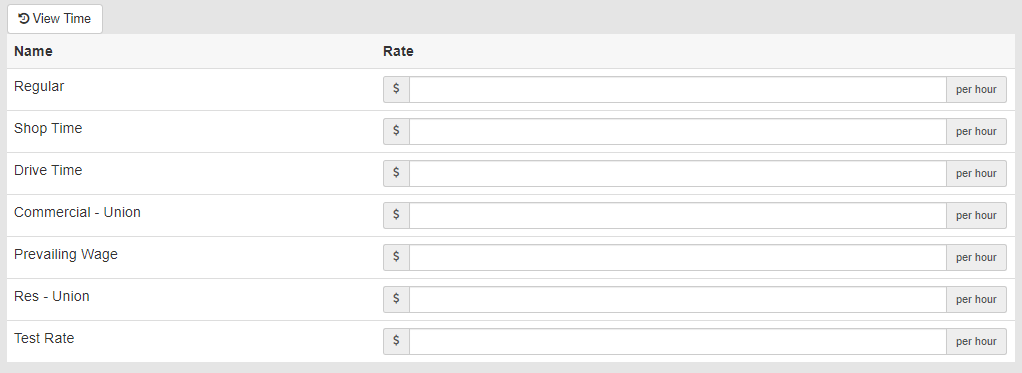Click the dollar sign in Drive Time row
1022x373 pixels.
point(396,173)
